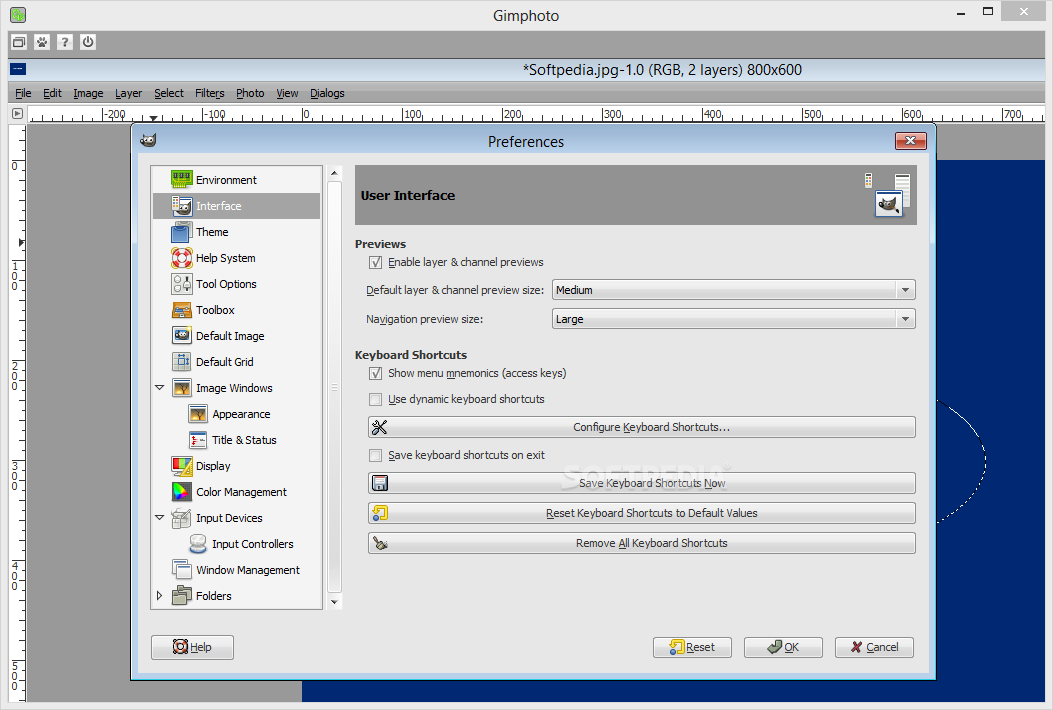Click the Gimphoto app icon in title bar
Screen dimensions: 1053x710
pos(18,14)
